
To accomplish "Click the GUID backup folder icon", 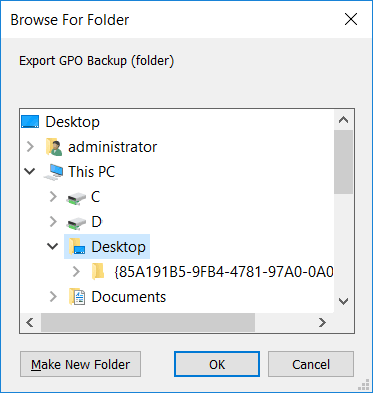I will pyautogui.click(x=98, y=272).
